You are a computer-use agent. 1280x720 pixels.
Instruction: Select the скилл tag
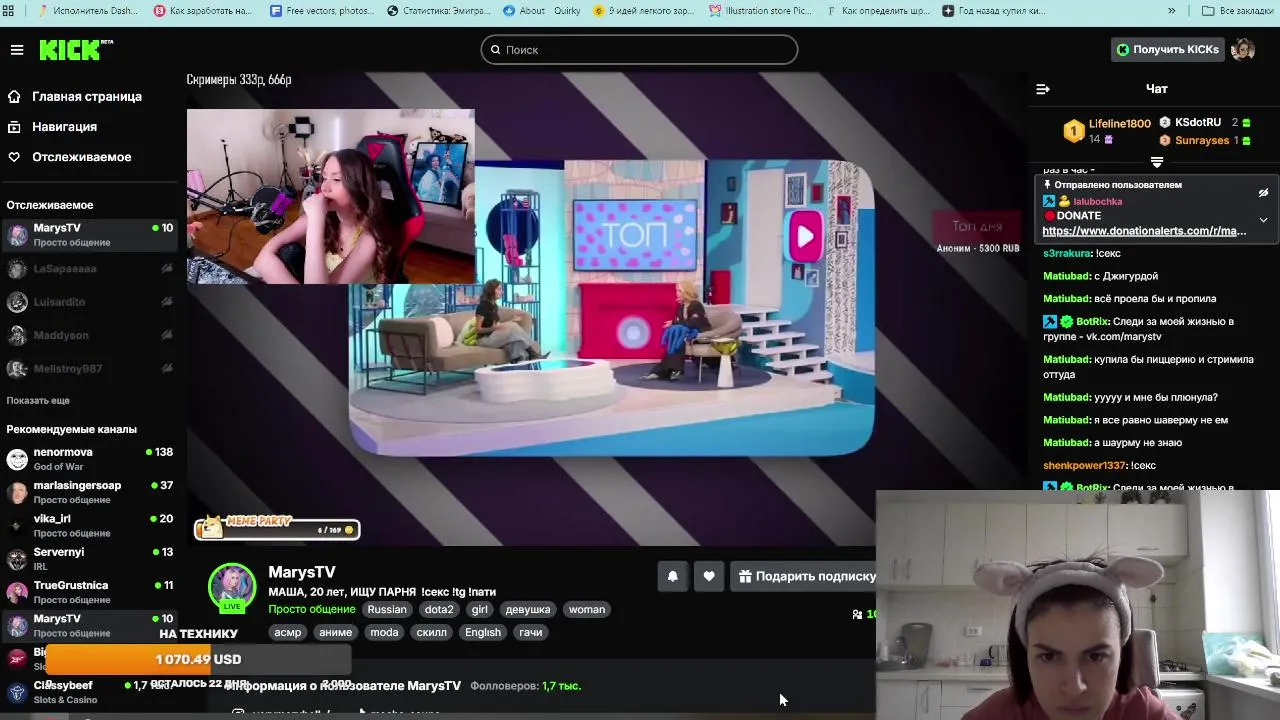[432, 632]
